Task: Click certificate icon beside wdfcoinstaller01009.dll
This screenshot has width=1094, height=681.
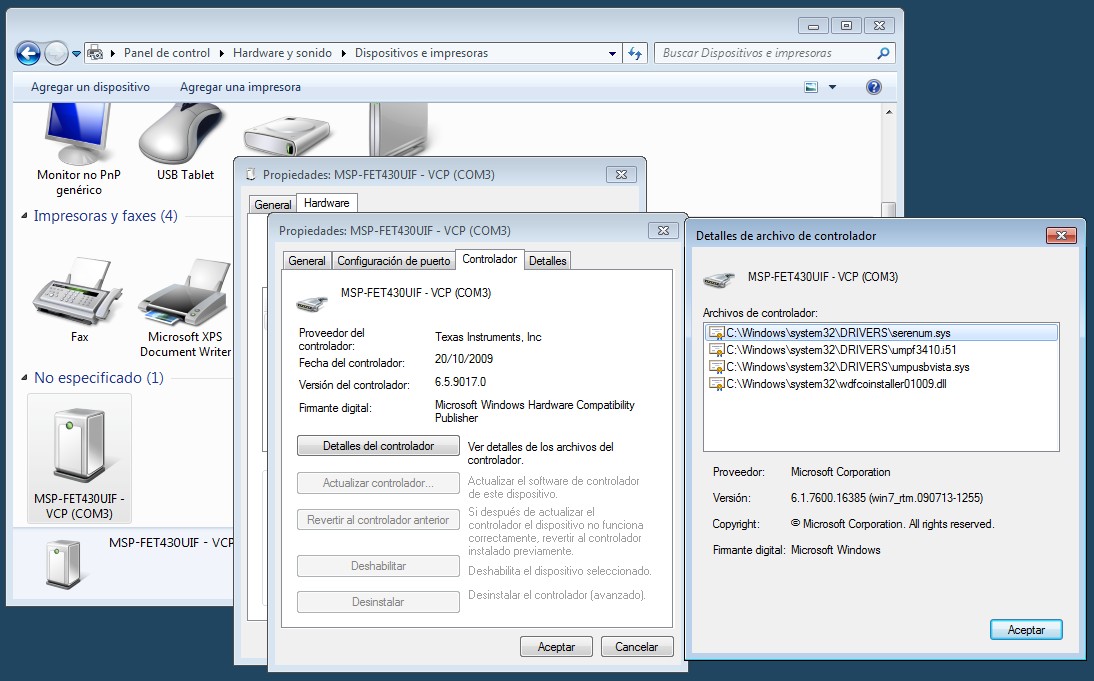Action: pos(717,383)
